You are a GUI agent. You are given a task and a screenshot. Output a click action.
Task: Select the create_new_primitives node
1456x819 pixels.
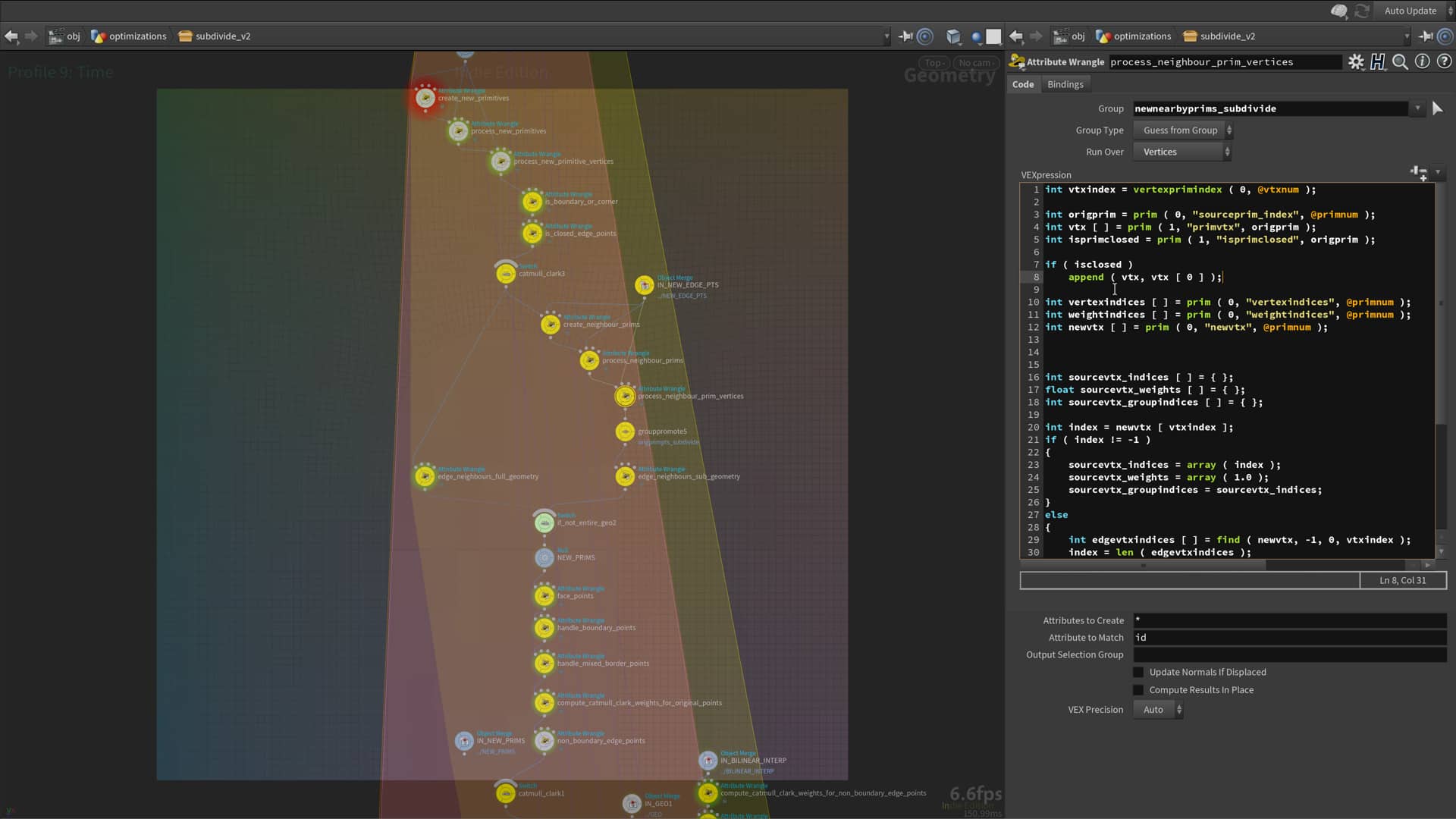[425, 97]
